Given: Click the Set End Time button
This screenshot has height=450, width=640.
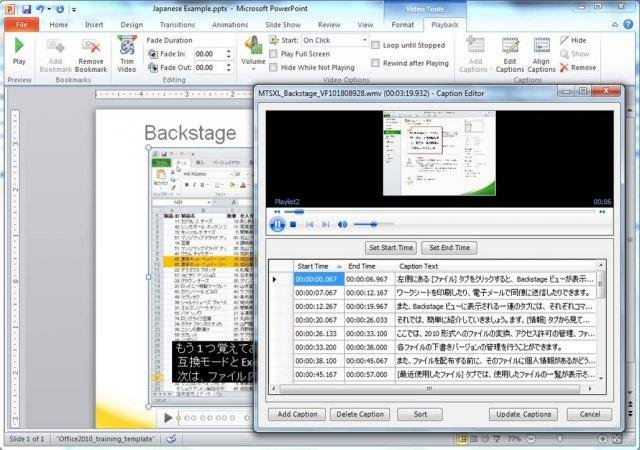Looking at the screenshot, I should point(449,248).
